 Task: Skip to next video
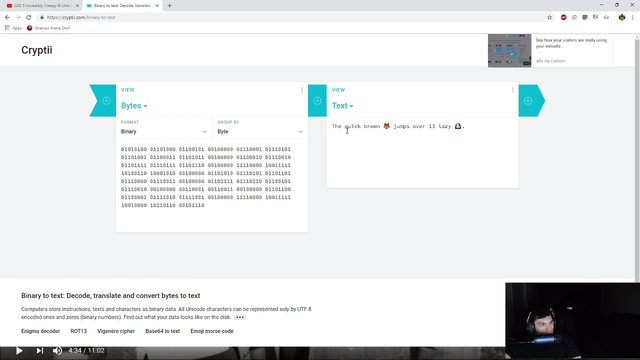coord(40,351)
